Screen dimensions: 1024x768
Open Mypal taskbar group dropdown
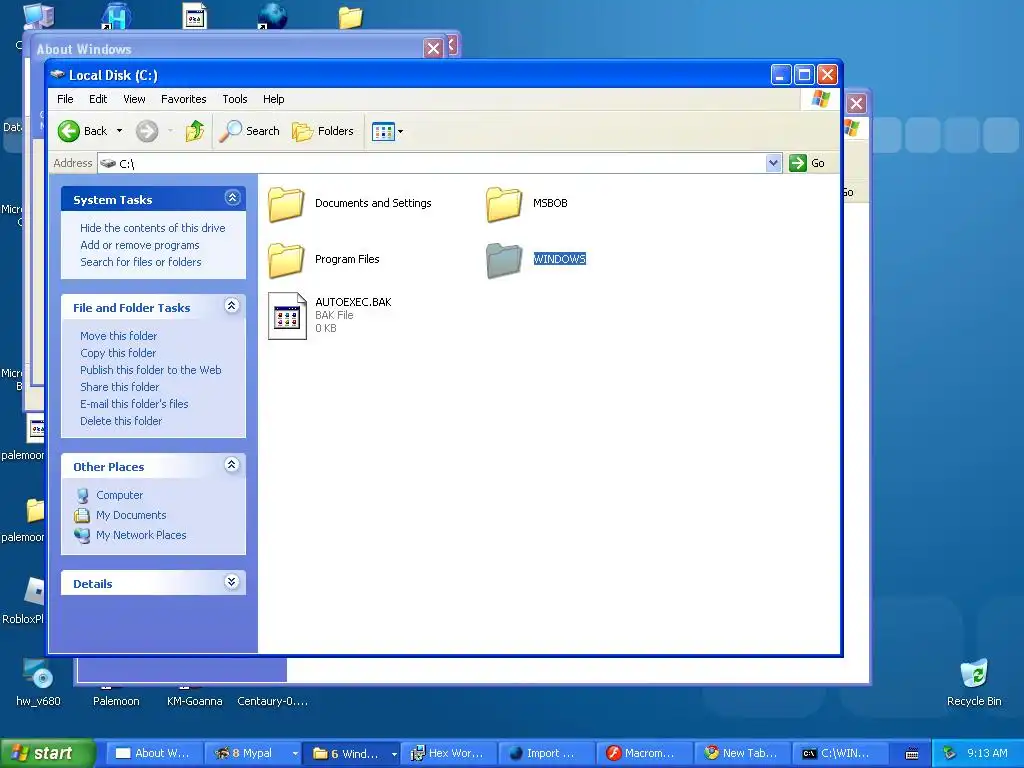tap(295, 754)
